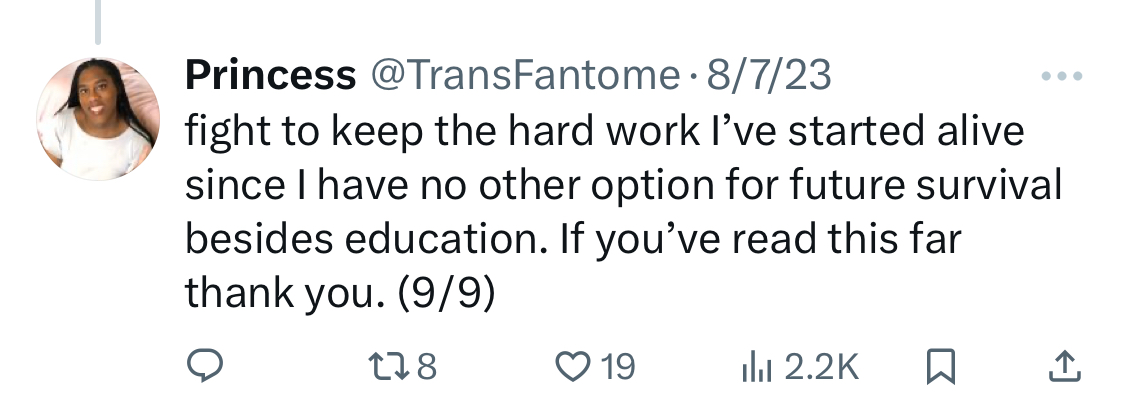This screenshot has width=1125, height=411.
Task: Click the 'besides education' text line
Action: pos(573,239)
